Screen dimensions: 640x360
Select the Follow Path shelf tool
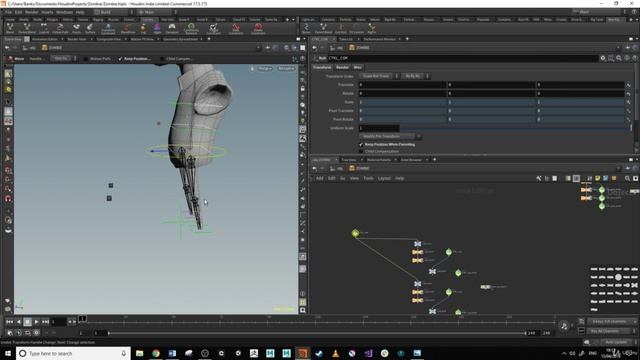click(x=60, y=28)
